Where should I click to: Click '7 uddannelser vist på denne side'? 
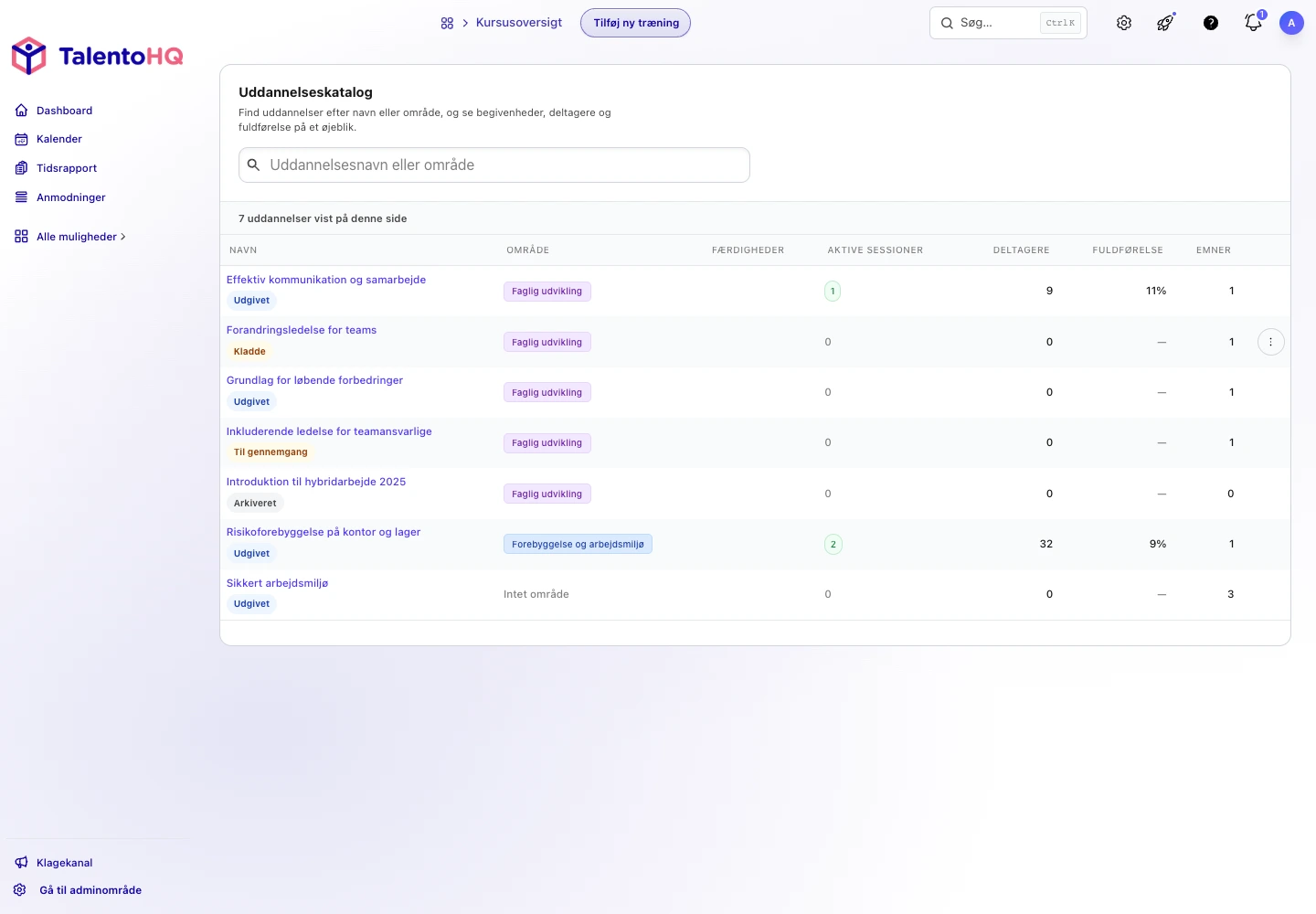tap(323, 218)
